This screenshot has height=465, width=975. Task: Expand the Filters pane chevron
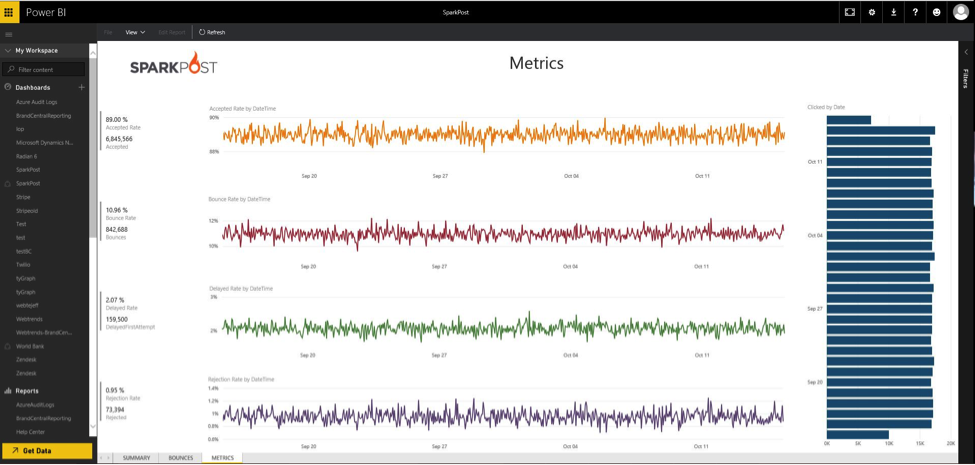pyautogui.click(x=966, y=52)
